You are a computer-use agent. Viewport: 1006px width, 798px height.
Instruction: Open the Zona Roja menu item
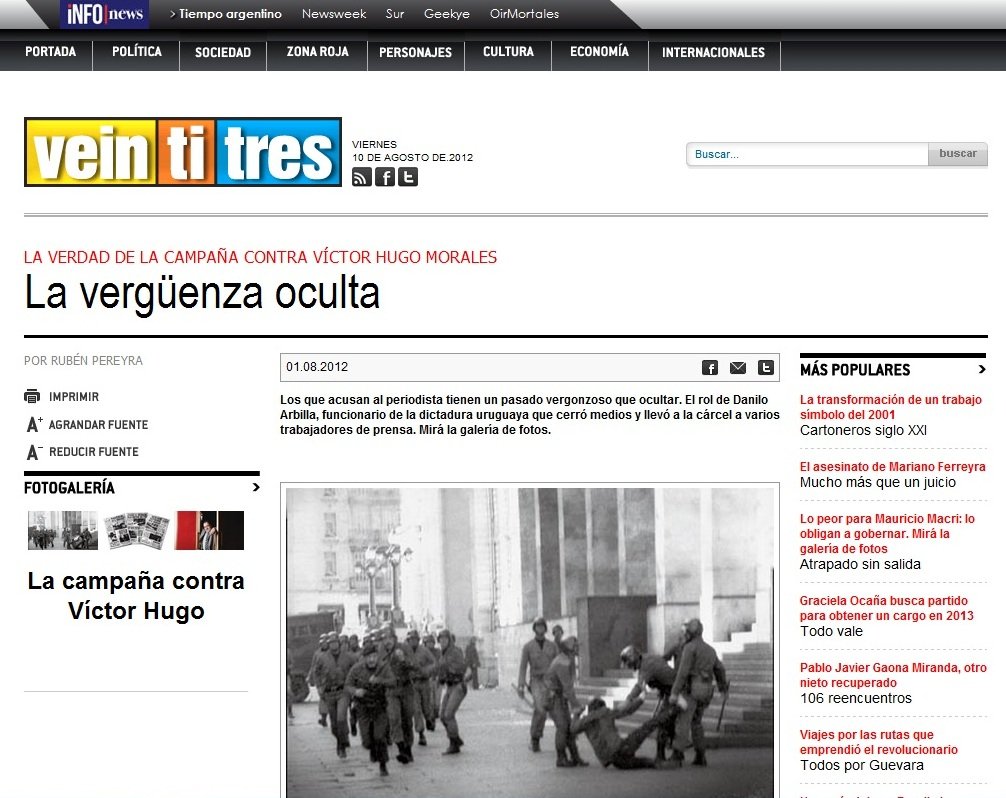tap(316, 52)
